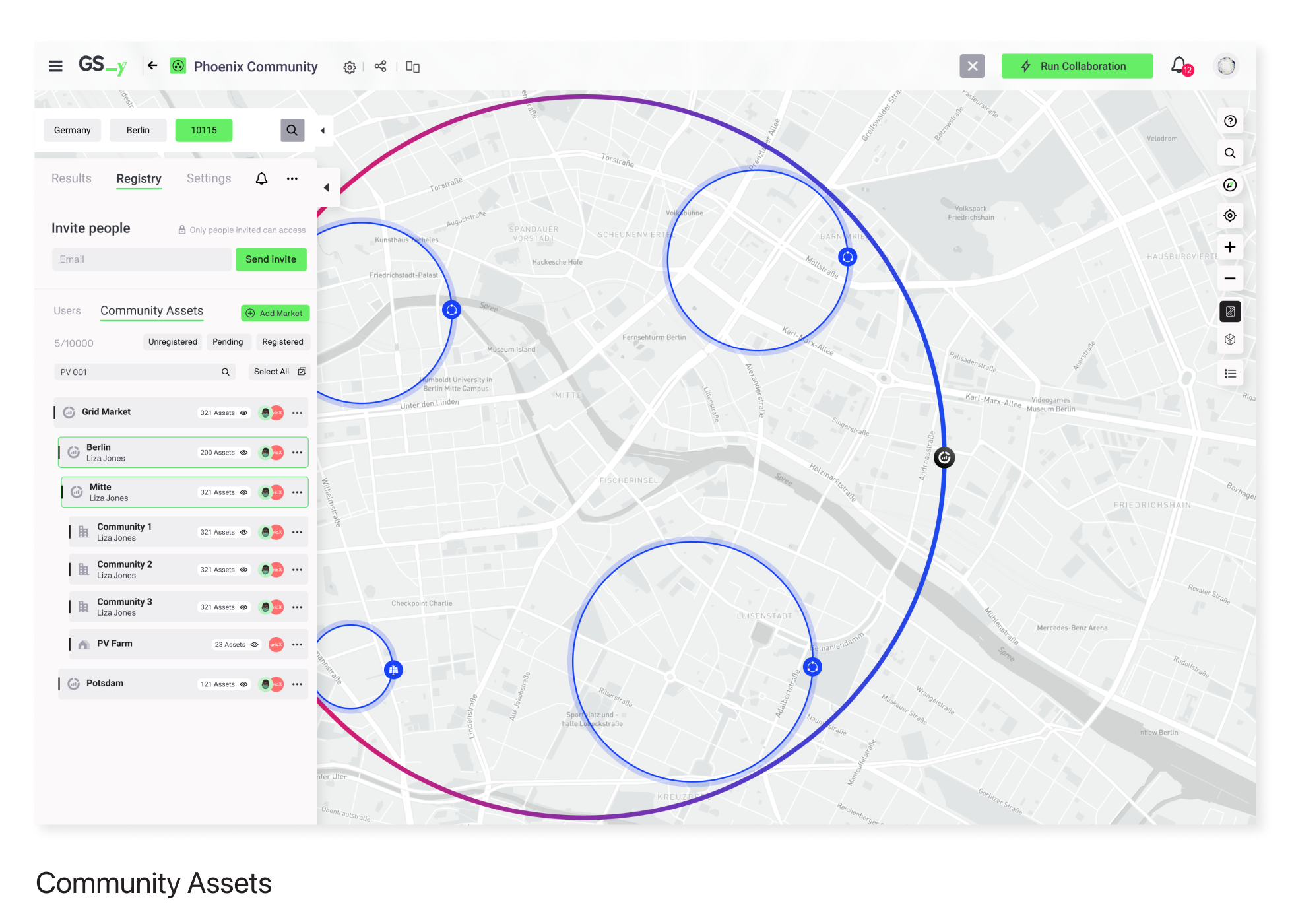Switch to the Results tab
Viewport: 1292px width, 924px height.
tap(71, 178)
